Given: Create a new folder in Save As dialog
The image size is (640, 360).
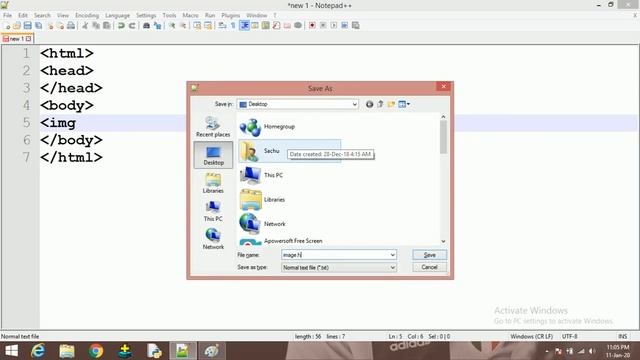Looking at the screenshot, I should tap(391, 104).
